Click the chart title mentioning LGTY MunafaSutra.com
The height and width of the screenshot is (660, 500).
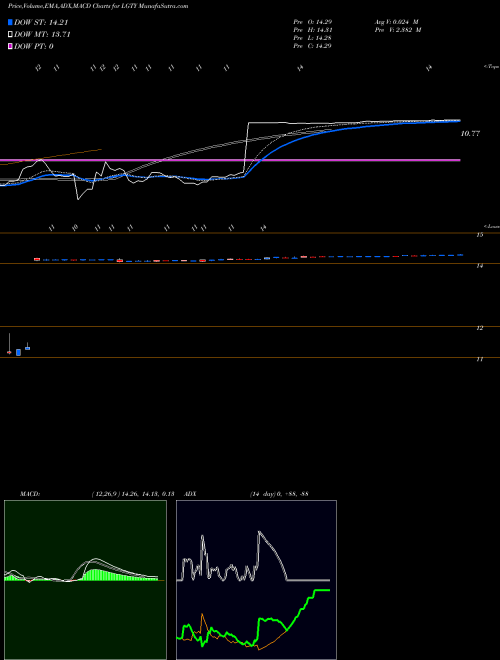coord(98,6)
